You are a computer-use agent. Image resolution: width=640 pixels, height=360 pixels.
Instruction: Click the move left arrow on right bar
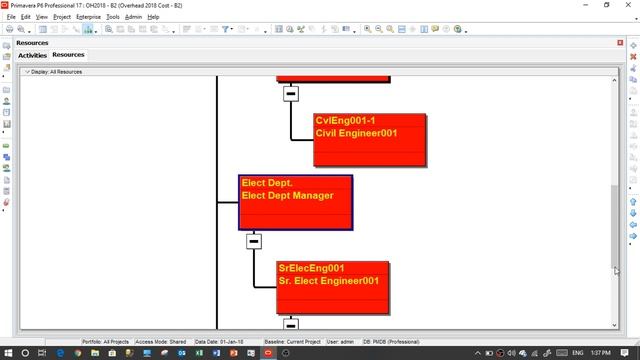pos(633,224)
